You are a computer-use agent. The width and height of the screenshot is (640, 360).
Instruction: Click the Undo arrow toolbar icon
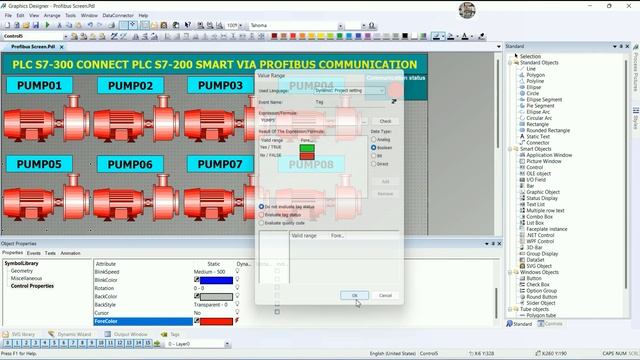click(x=90, y=25)
